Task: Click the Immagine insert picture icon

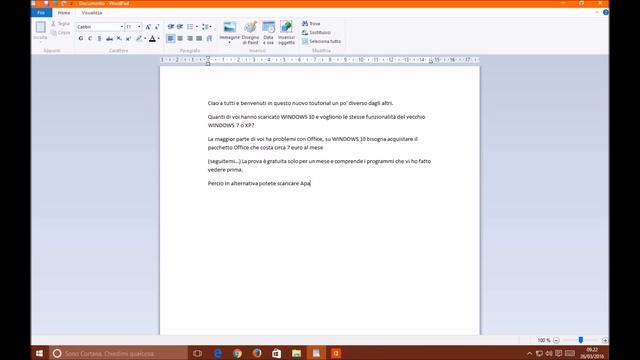Action: (x=229, y=27)
